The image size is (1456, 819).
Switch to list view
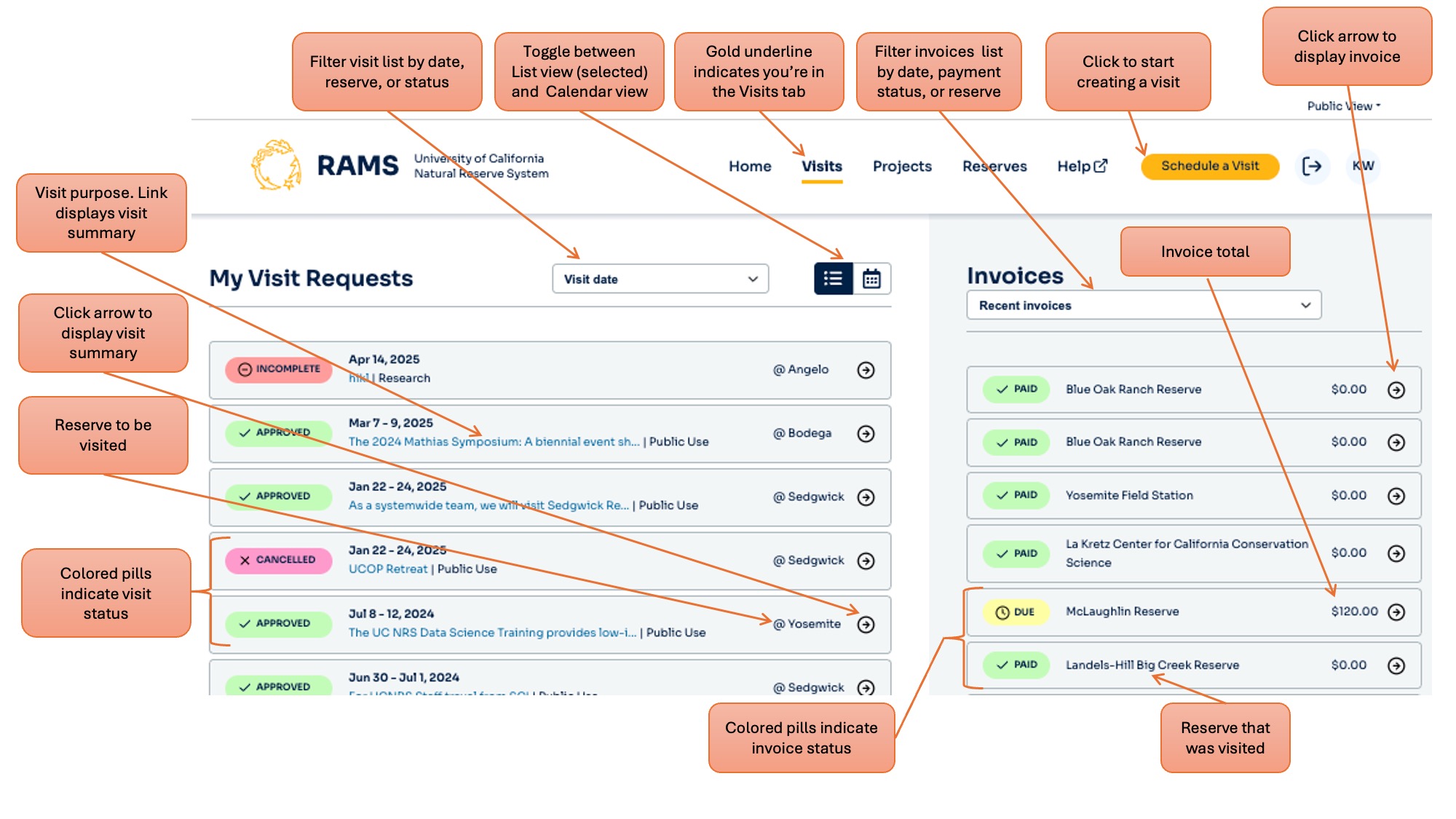(x=834, y=279)
